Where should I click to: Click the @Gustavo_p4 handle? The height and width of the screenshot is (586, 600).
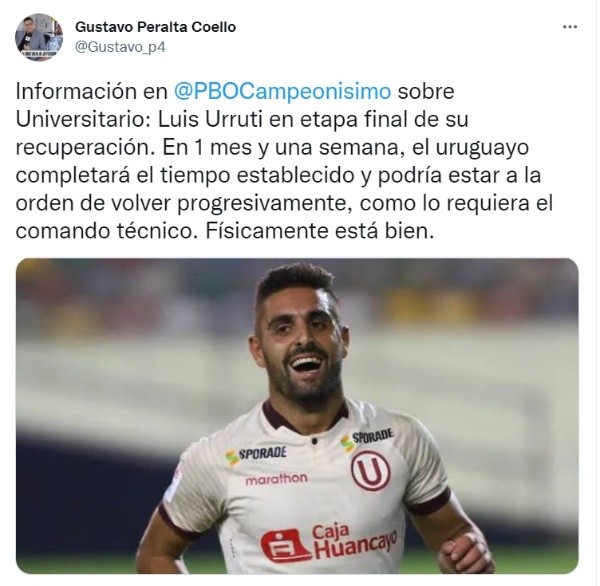(120, 47)
